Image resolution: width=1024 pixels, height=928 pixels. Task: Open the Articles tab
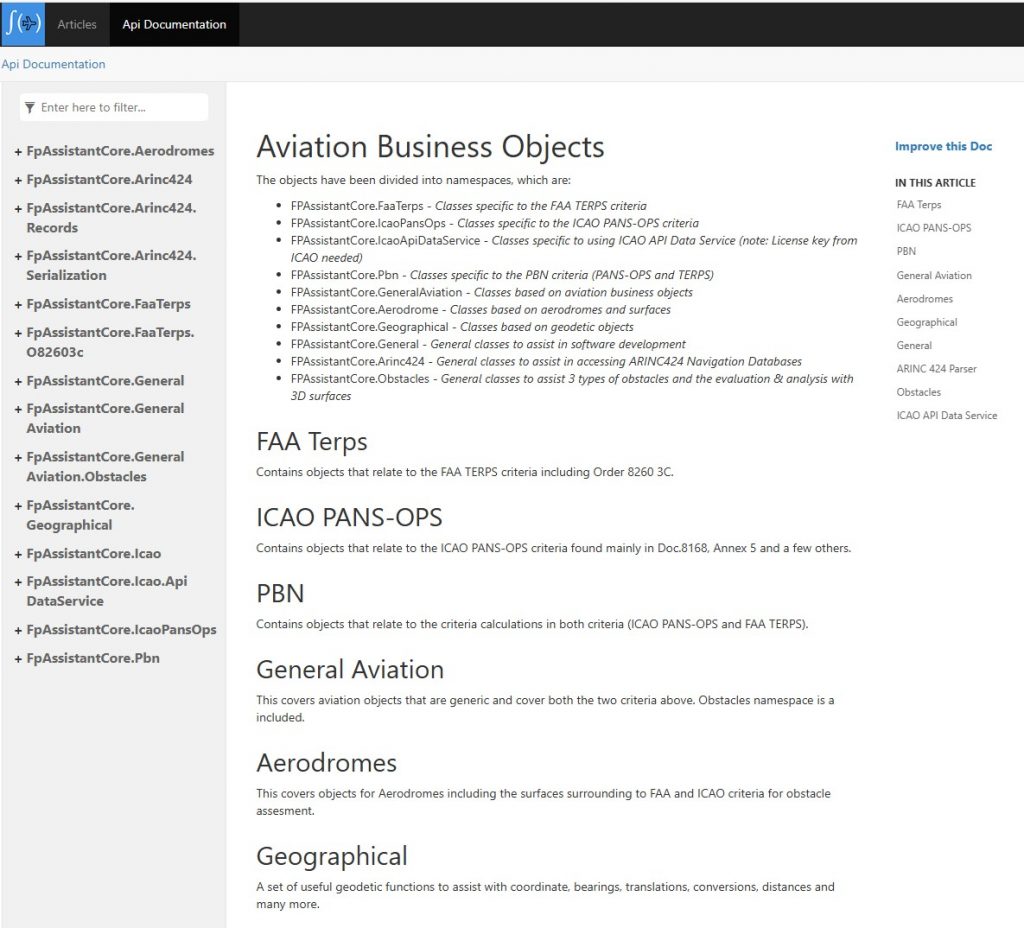pos(77,24)
